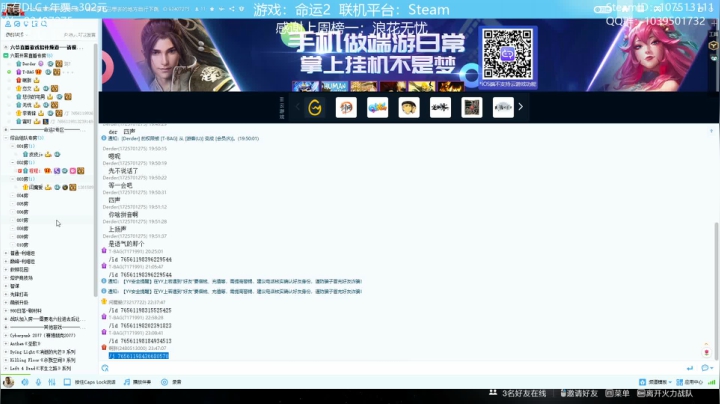720x404 pixels.
Task: Select the 010房 room
Action: tap(22, 245)
